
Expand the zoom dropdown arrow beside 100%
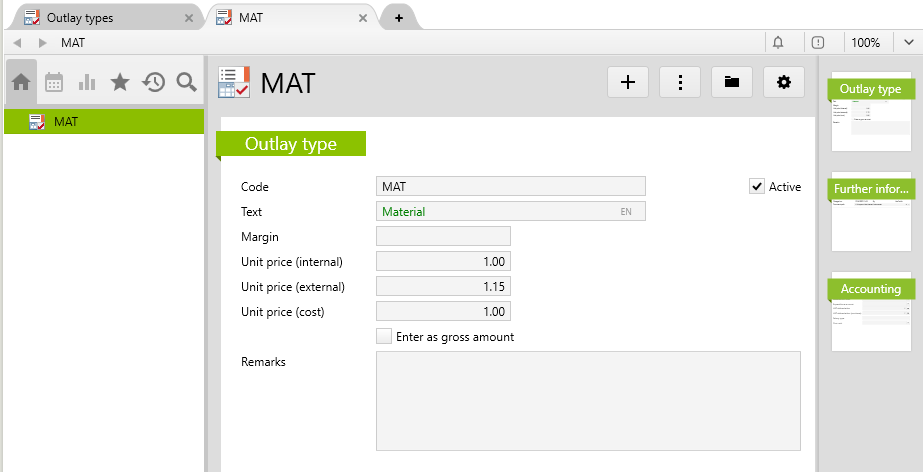point(908,42)
